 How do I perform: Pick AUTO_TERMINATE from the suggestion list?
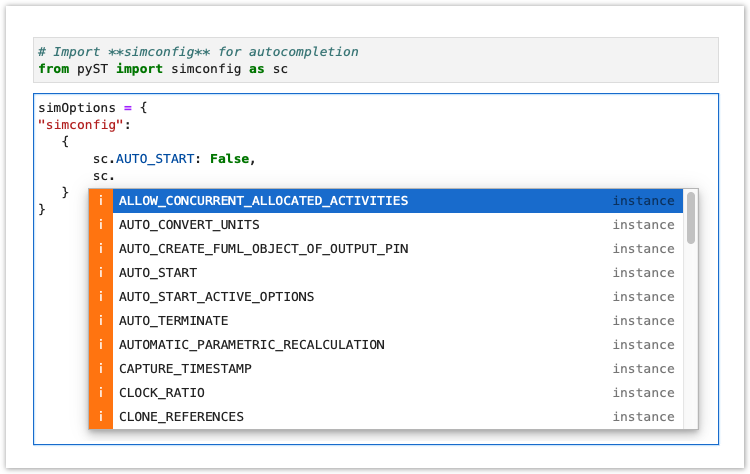173,321
